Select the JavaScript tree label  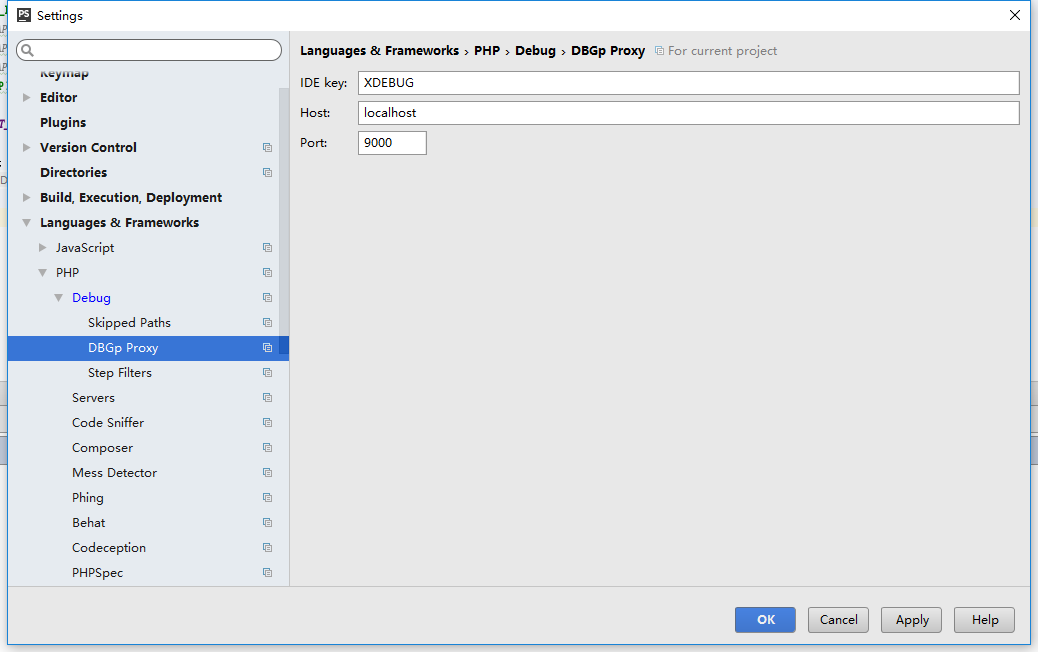(85, 248)
